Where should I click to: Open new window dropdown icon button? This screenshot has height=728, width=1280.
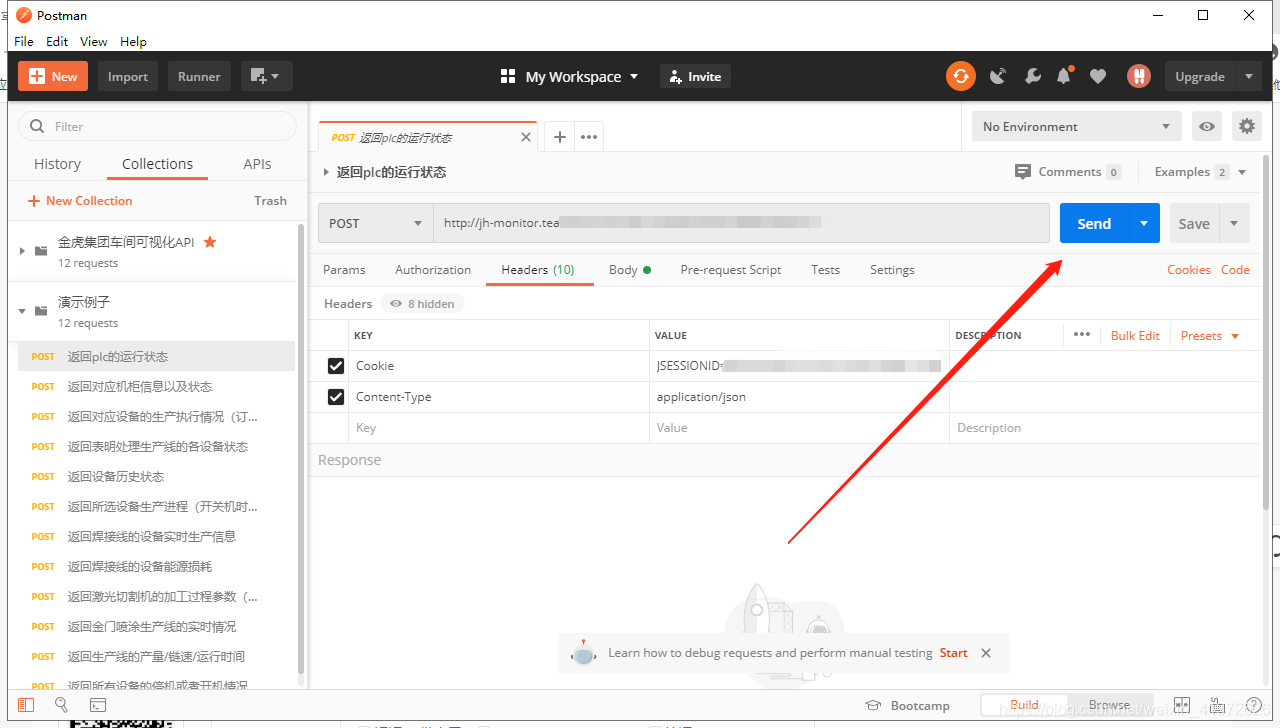coord(266,76)
